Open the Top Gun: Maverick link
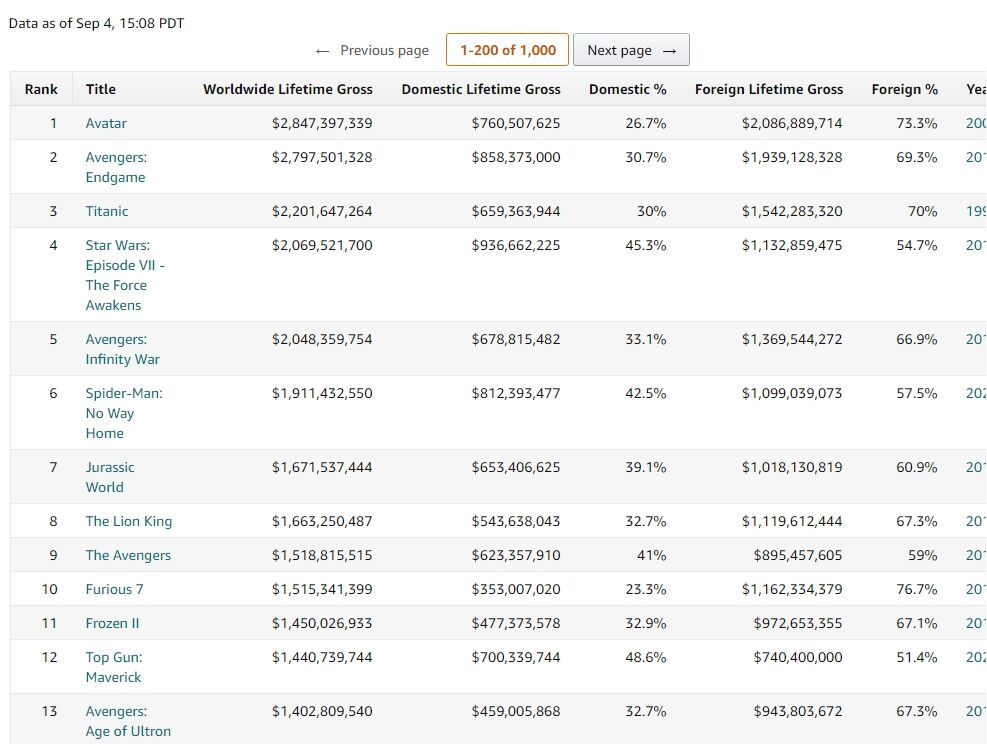The height and width of the screenshot is (744, 987). 113,667
